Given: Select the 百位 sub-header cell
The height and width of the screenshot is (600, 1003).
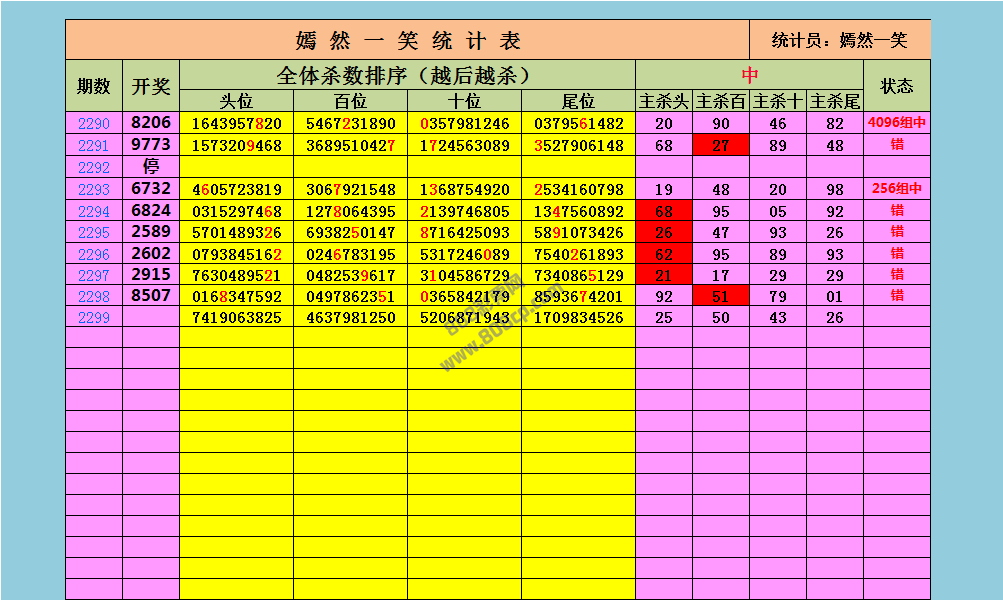Looking at the screenshot, I should (350, 101).
